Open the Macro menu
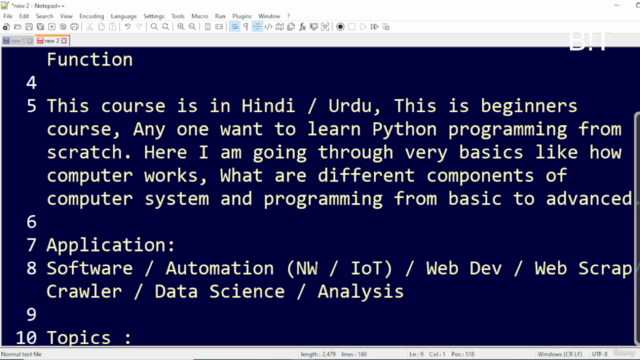The width and height of the screenshot is (640, 360). pyautogui.click(x=200, y=16)
